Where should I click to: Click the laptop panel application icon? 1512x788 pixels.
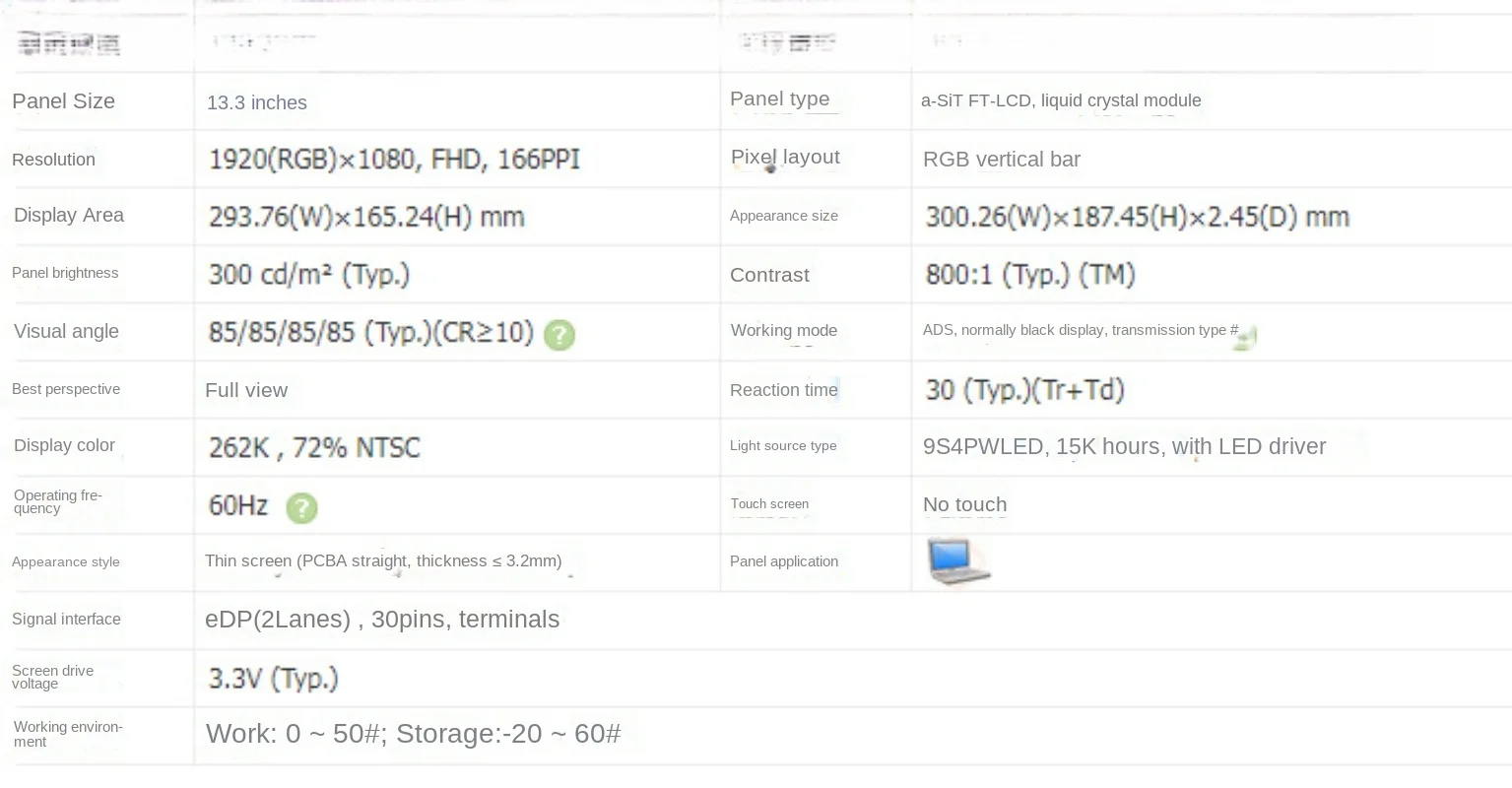click(x=958, y=561)
